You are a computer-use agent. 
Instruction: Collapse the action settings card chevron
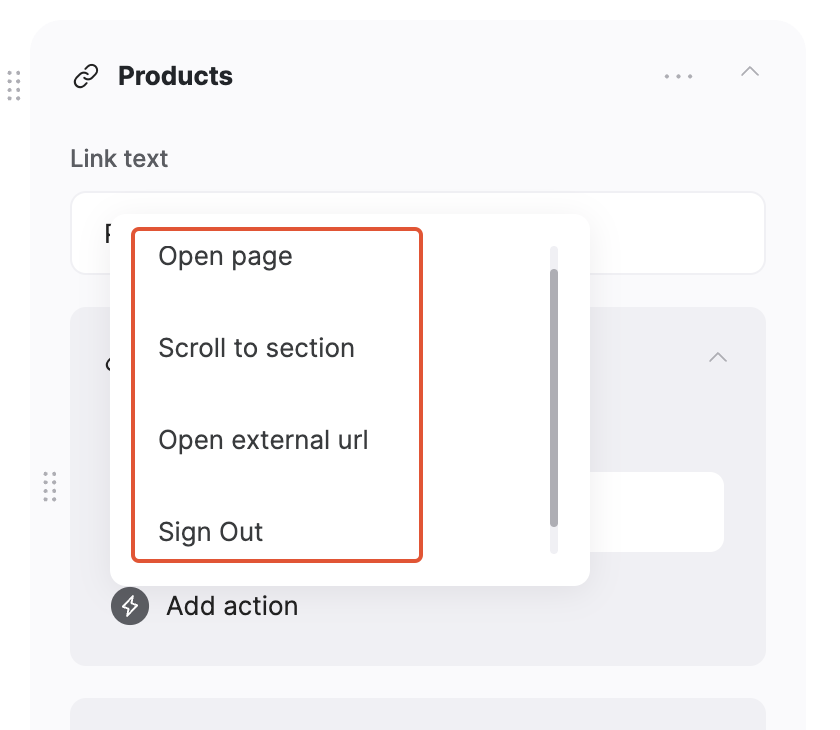pyautogui.click(x=717, y=357)
